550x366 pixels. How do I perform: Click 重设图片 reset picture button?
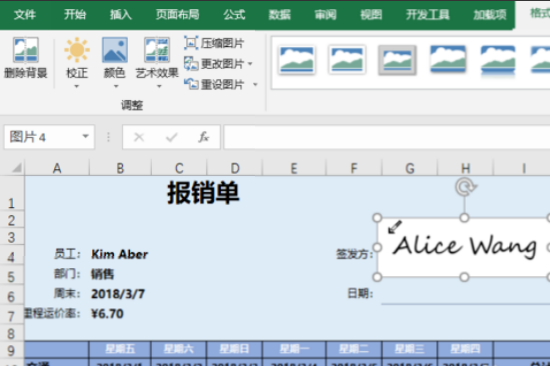coord(214,84)
